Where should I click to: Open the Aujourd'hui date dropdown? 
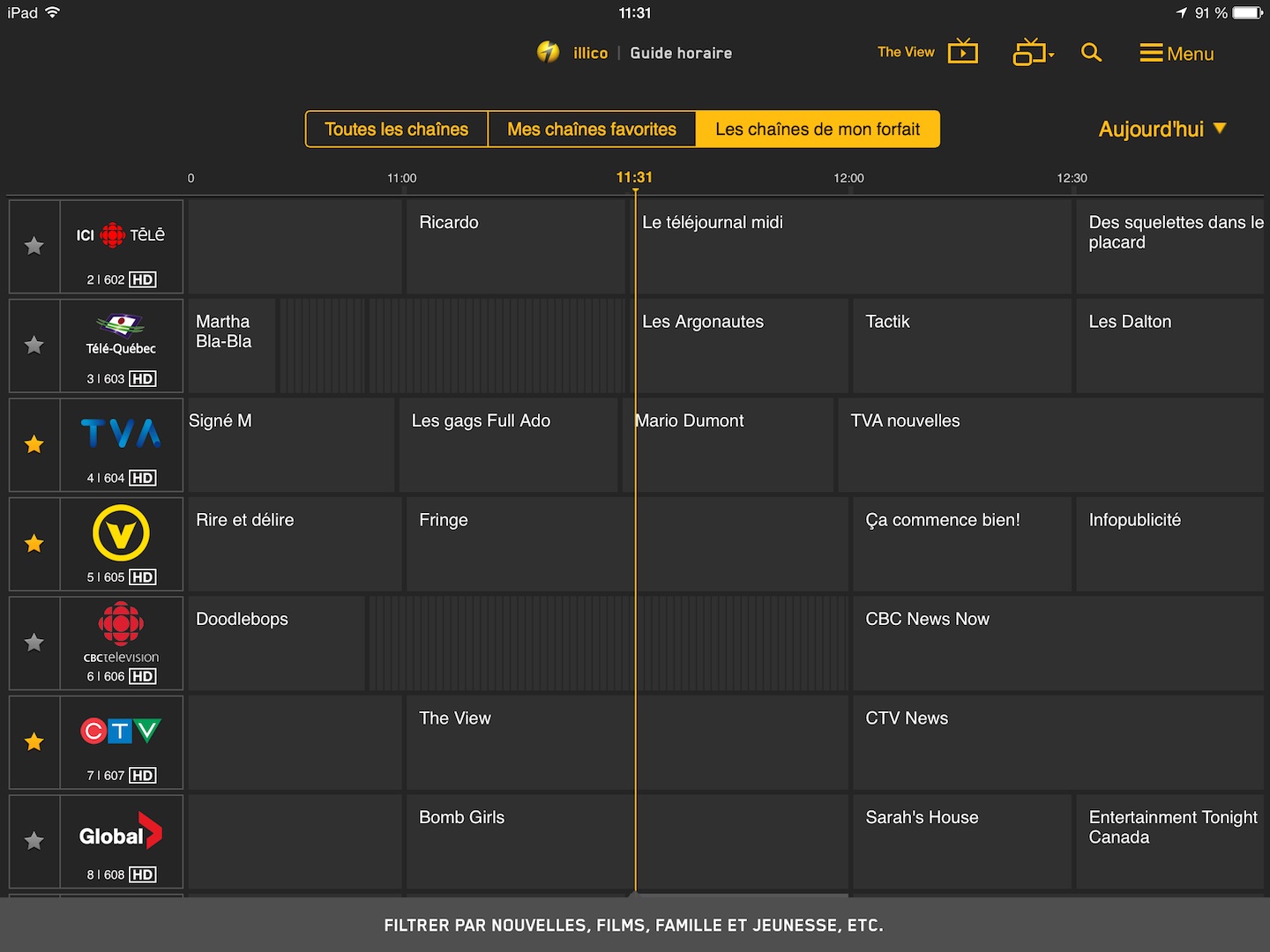click(x=1162, y=130)
